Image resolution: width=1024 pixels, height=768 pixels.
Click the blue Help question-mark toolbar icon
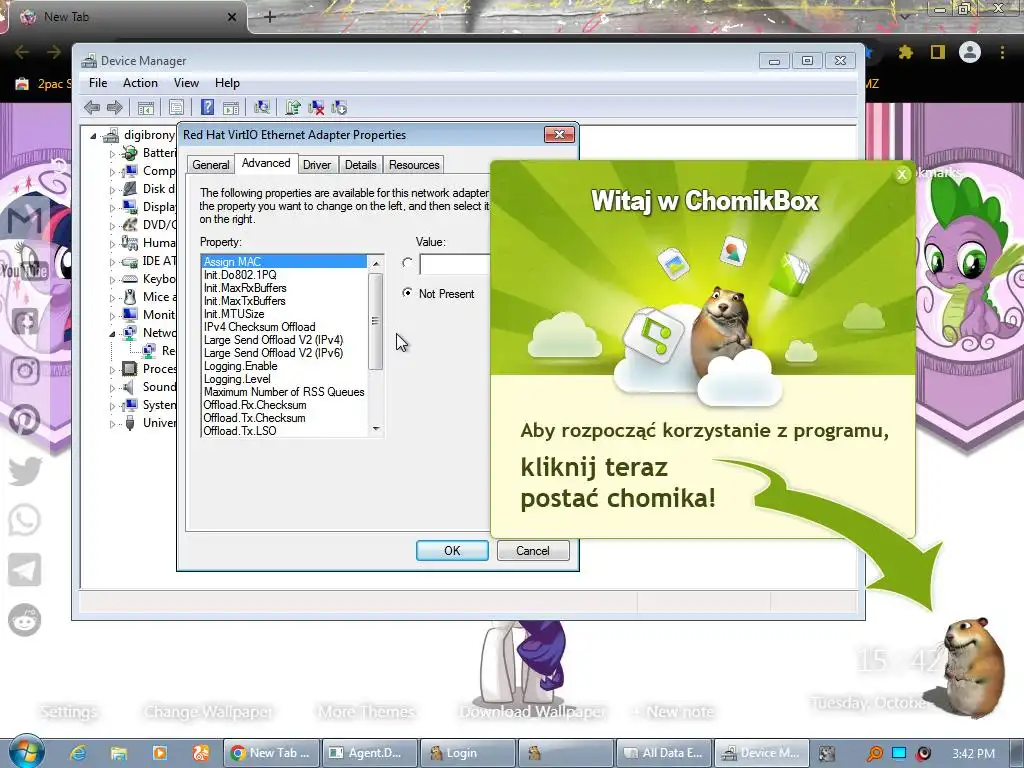207,108
